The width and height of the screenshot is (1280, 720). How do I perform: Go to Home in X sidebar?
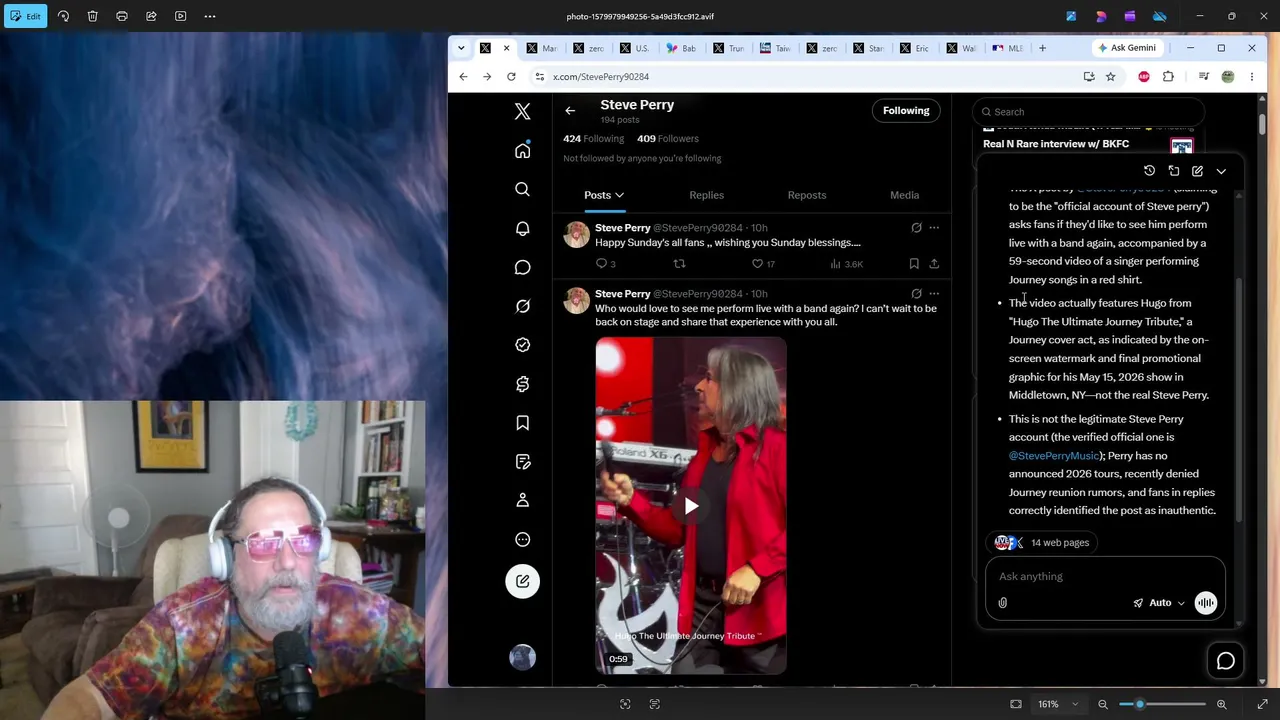(522, 151)
